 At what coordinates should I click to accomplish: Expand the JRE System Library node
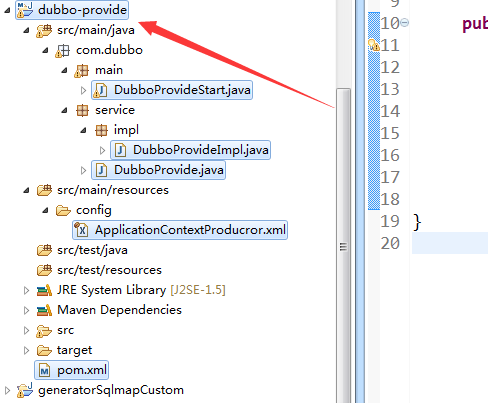point(26,290)
